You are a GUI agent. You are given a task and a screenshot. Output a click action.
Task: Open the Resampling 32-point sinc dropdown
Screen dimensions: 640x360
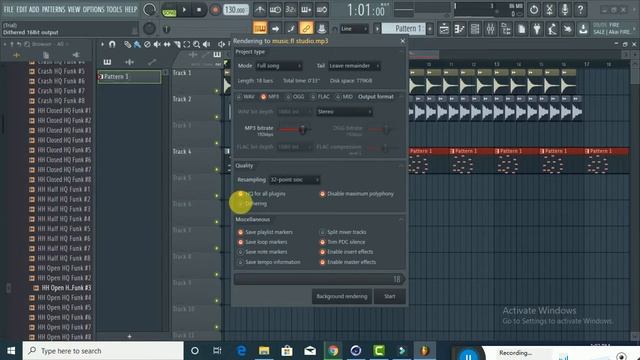(294, 180)
